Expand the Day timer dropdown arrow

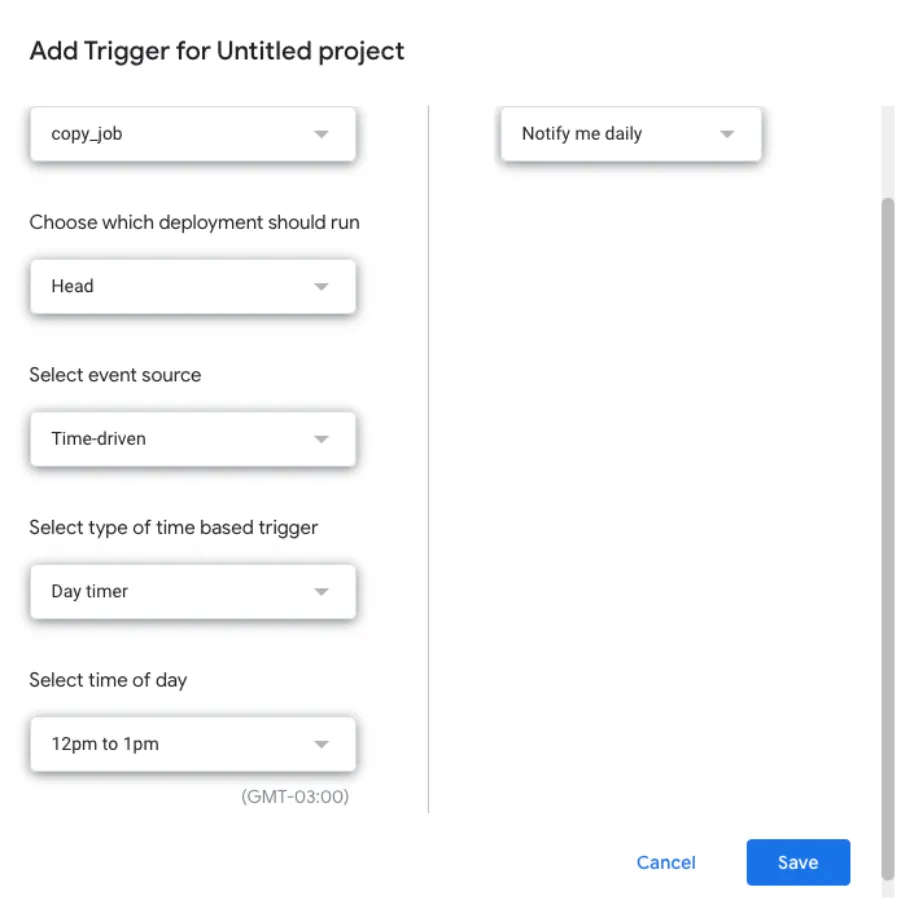(x=322, y=591)
